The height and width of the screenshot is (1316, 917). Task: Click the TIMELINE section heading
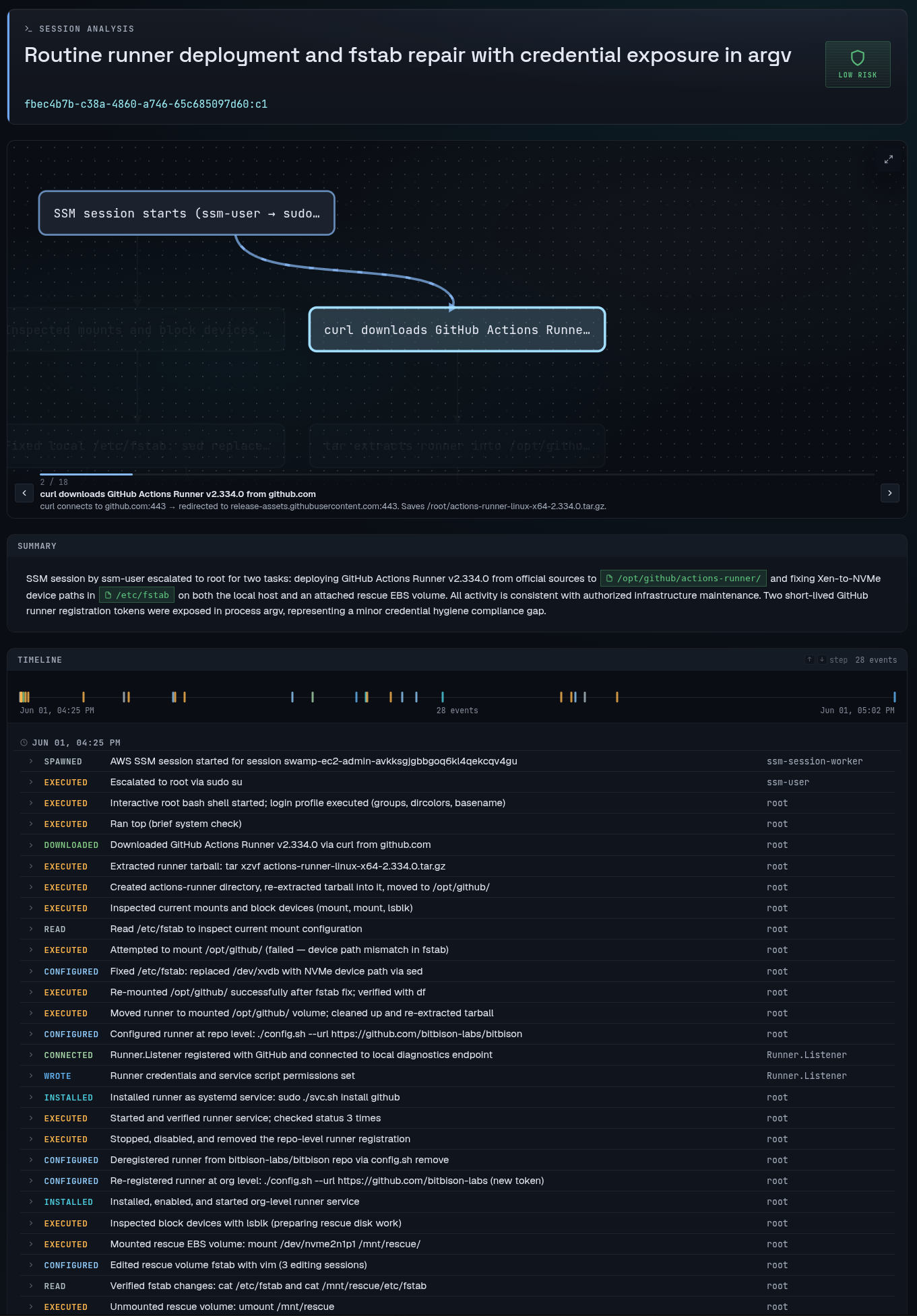(40, 660)
